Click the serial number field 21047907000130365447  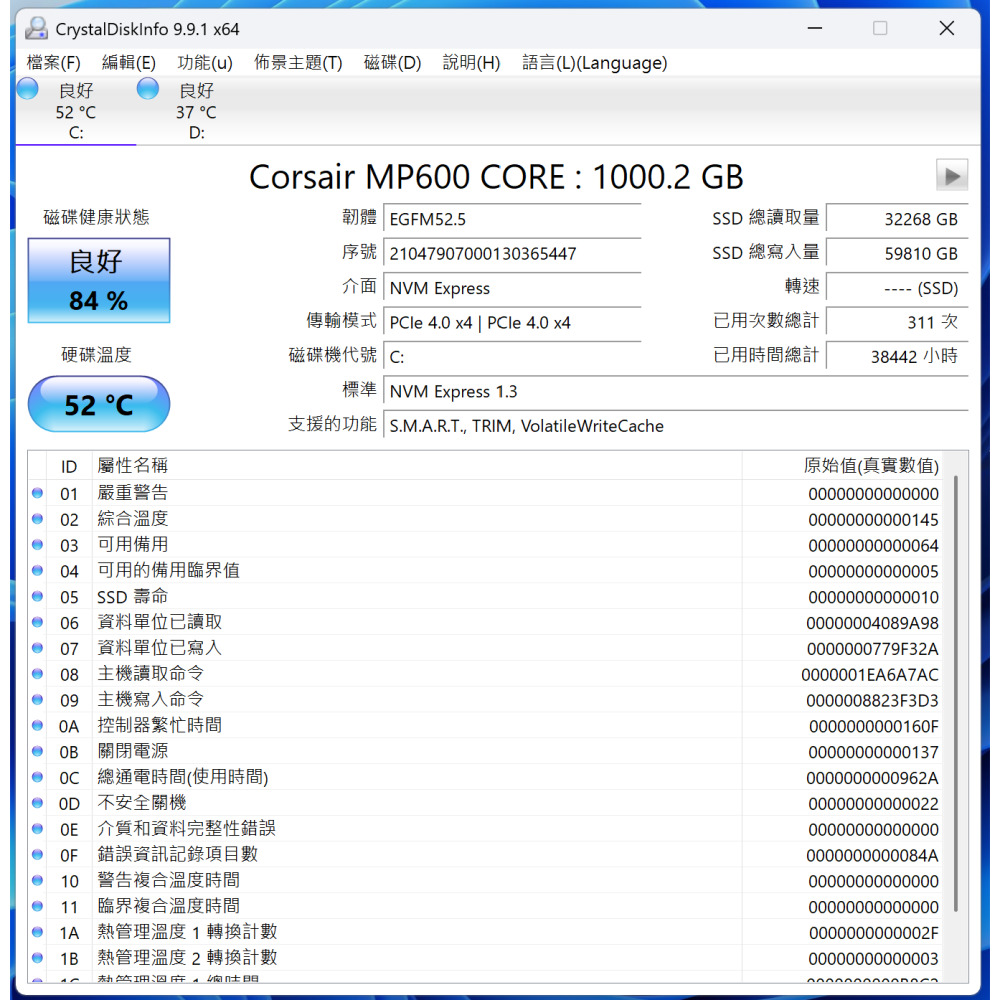512,253
